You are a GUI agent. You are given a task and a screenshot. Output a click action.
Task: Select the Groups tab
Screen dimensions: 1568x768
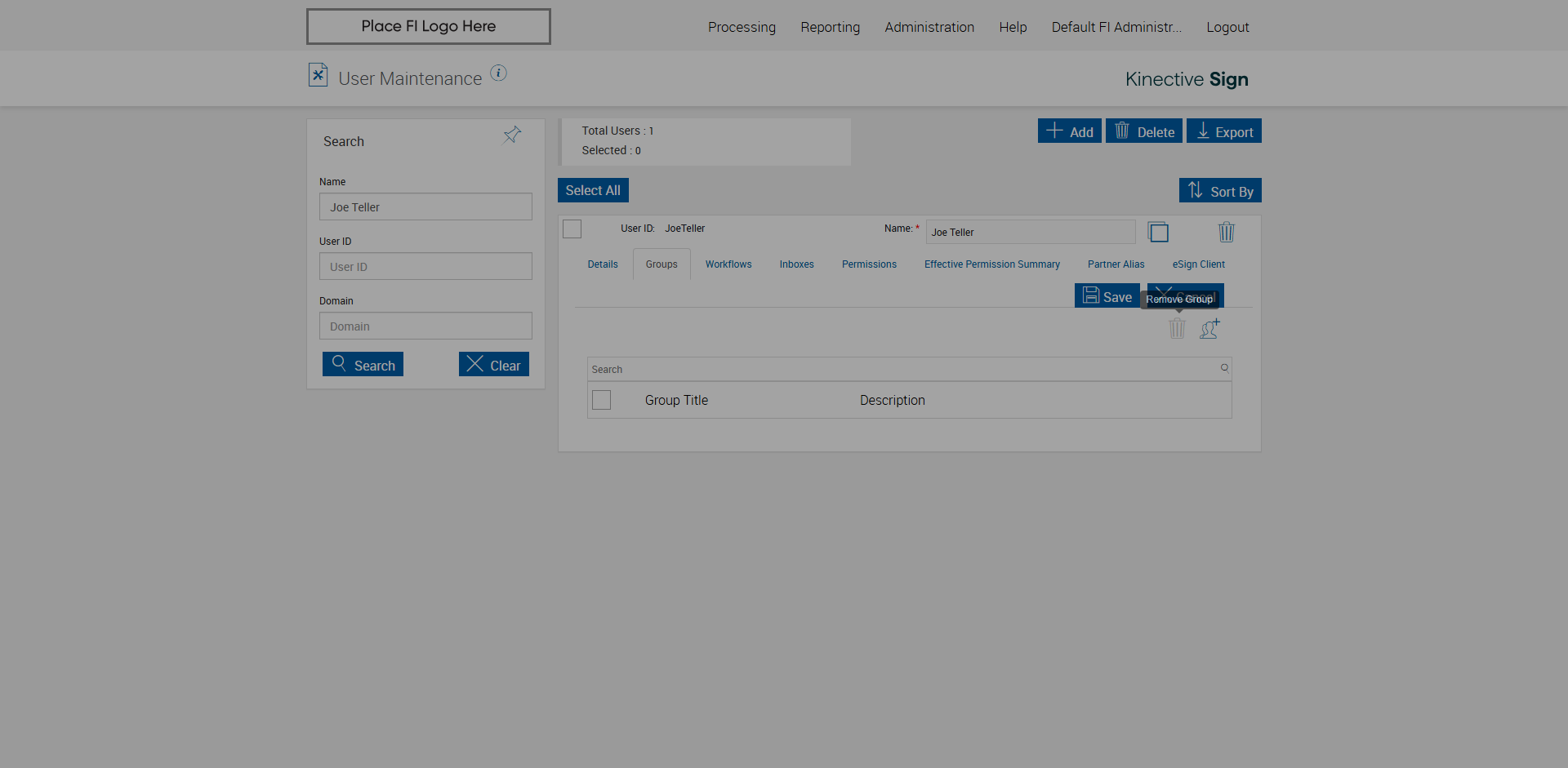coord(661,264)
